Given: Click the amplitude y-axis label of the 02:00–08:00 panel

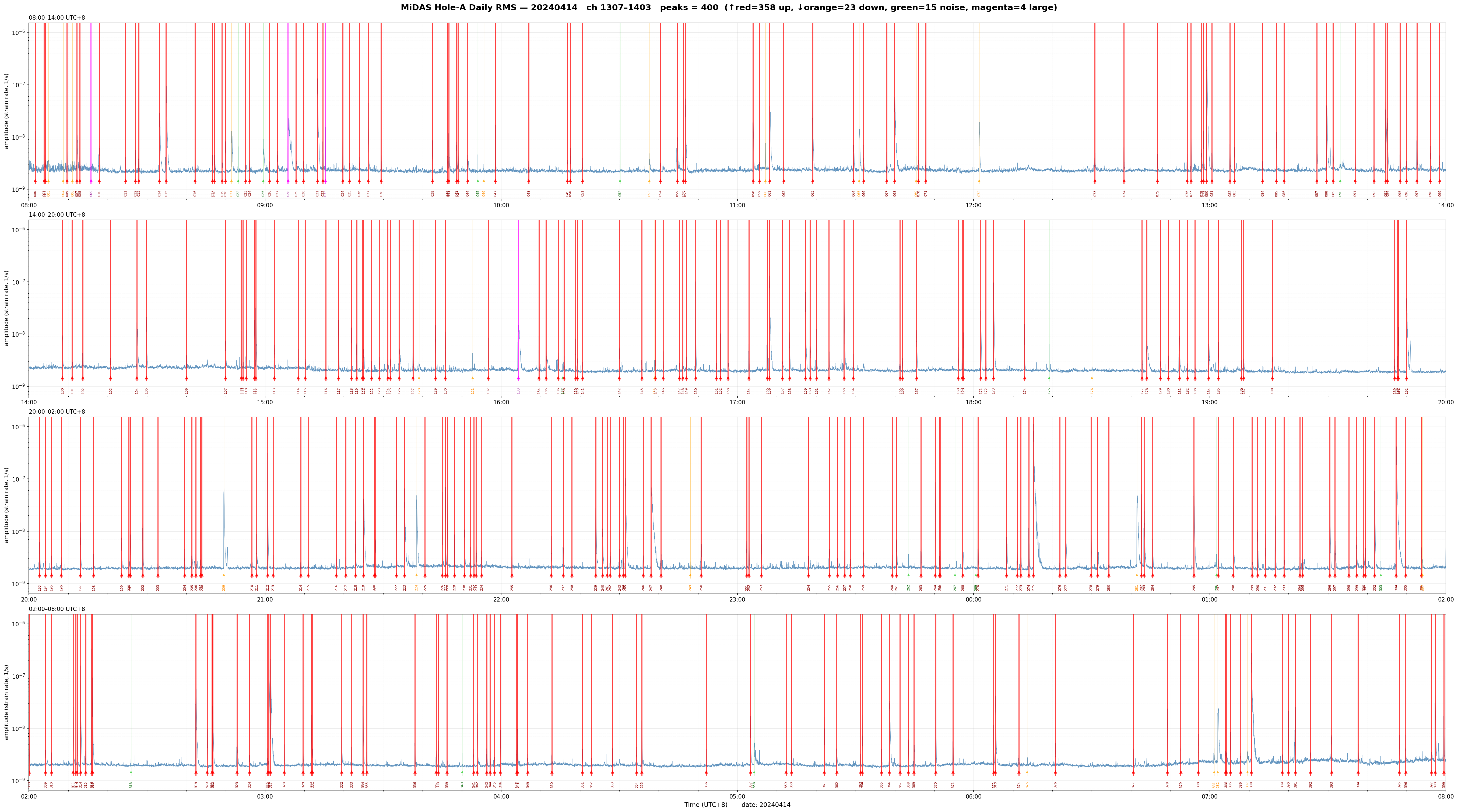Looking at the screenshot, I should point(7,702).
